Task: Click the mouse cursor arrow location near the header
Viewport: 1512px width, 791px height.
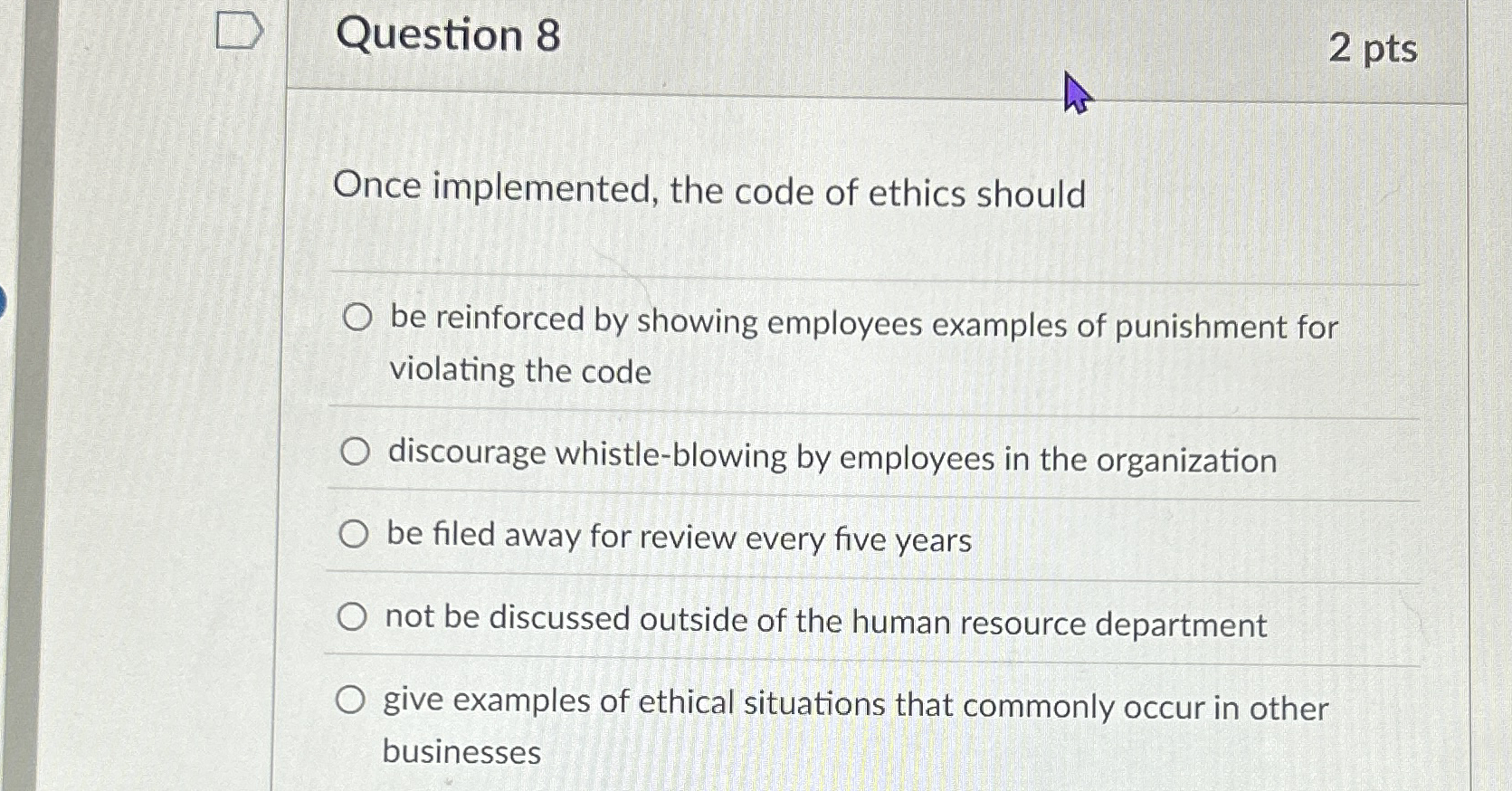Action: (1077, 91)
